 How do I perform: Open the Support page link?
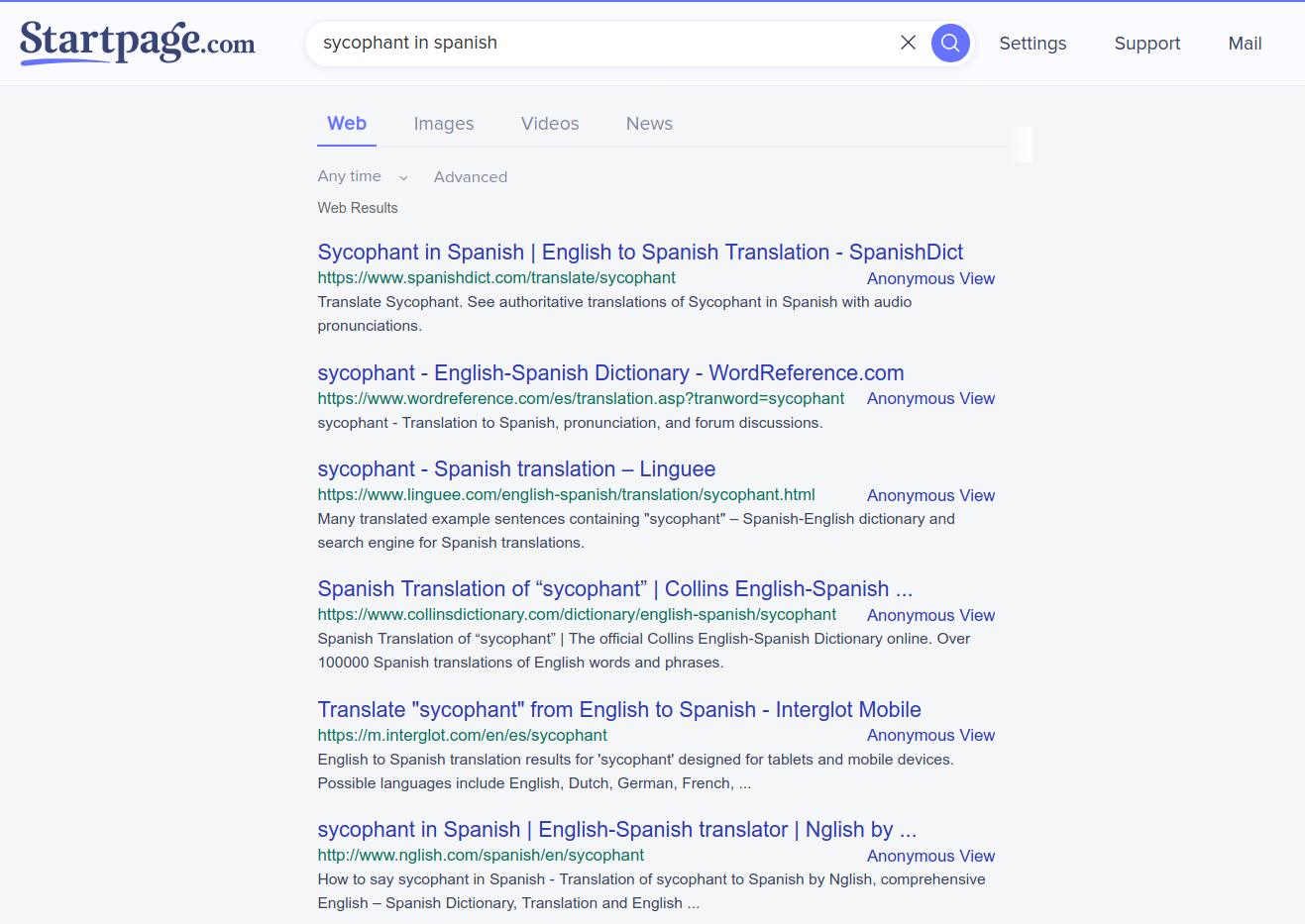click(x=1147, y=44)
